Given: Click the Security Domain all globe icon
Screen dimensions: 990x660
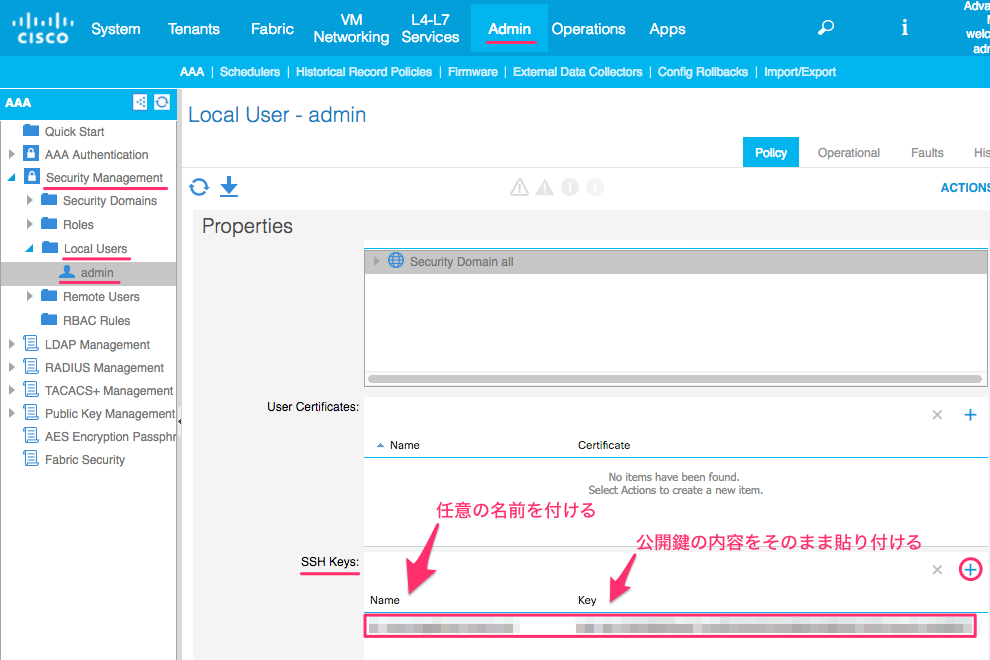Looking at the screenshot, I should click(x=396, y=260).
